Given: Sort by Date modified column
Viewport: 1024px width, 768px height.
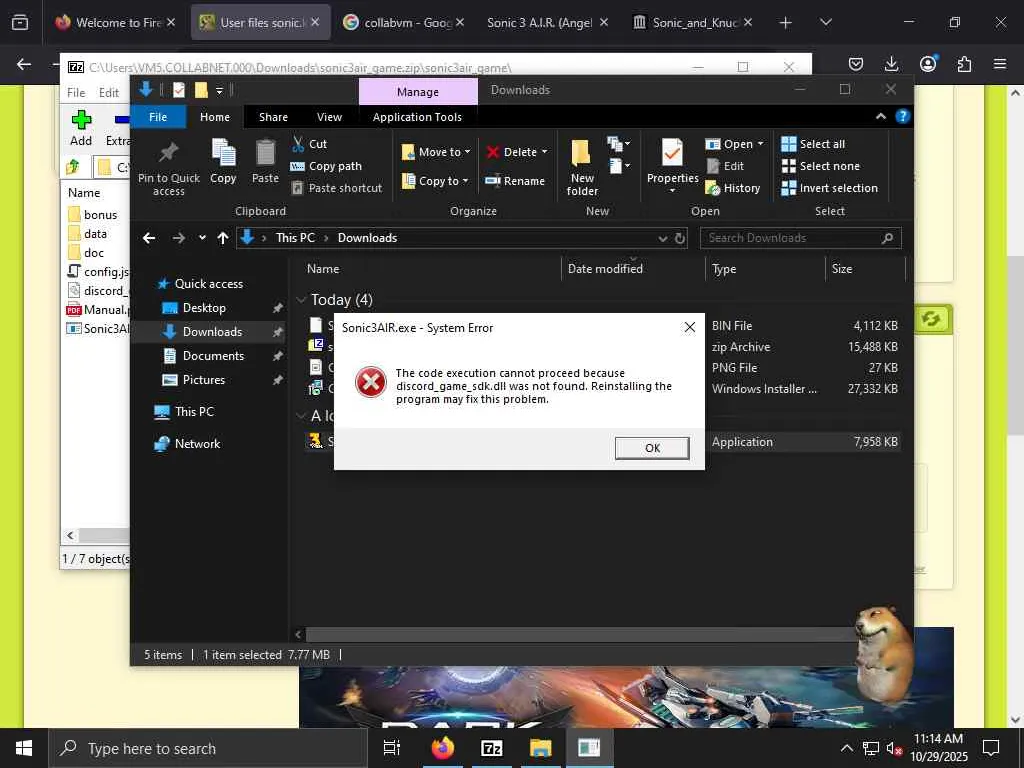Looking at the screenshot, I should (x=605, y=268).
